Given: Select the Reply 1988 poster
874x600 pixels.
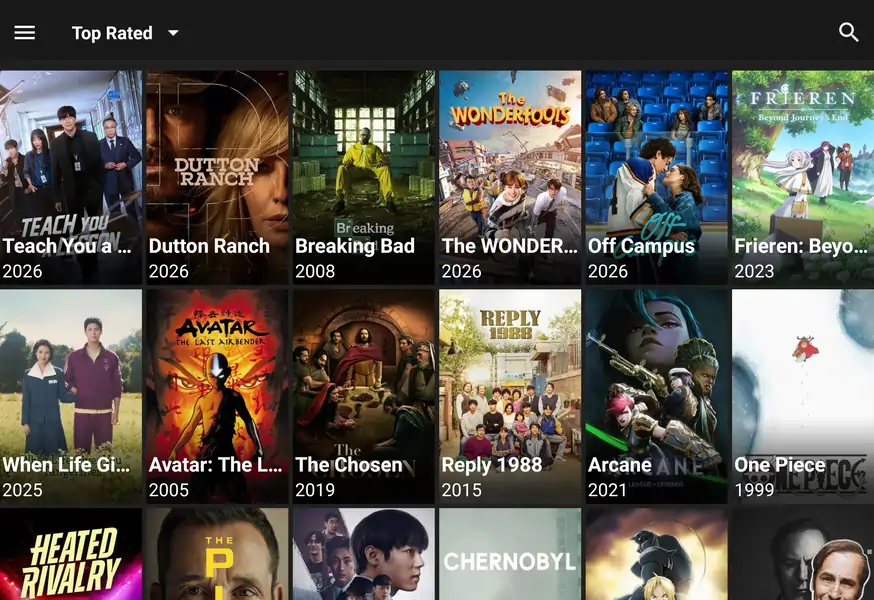Looking at the screenshot, I should (x=510, y=396).
